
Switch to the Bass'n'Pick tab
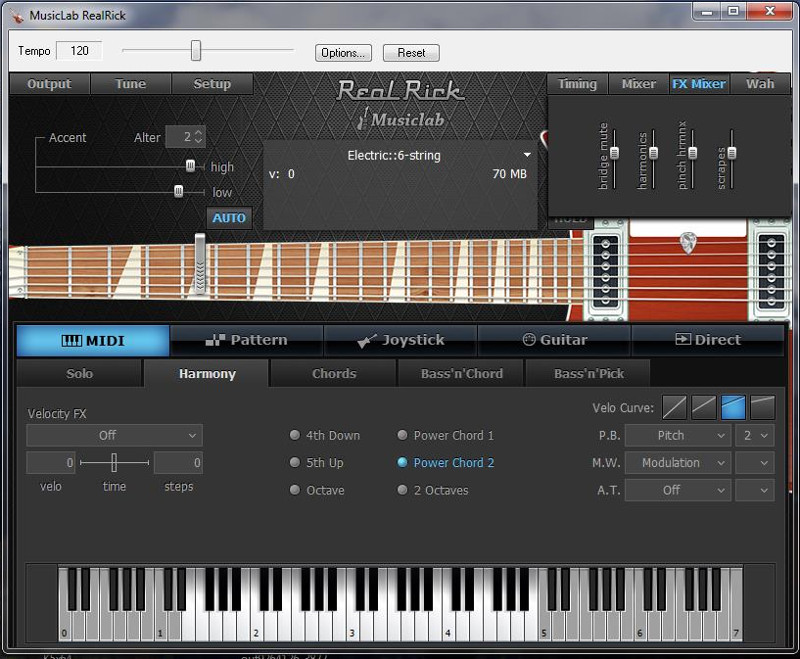[589, 373]
